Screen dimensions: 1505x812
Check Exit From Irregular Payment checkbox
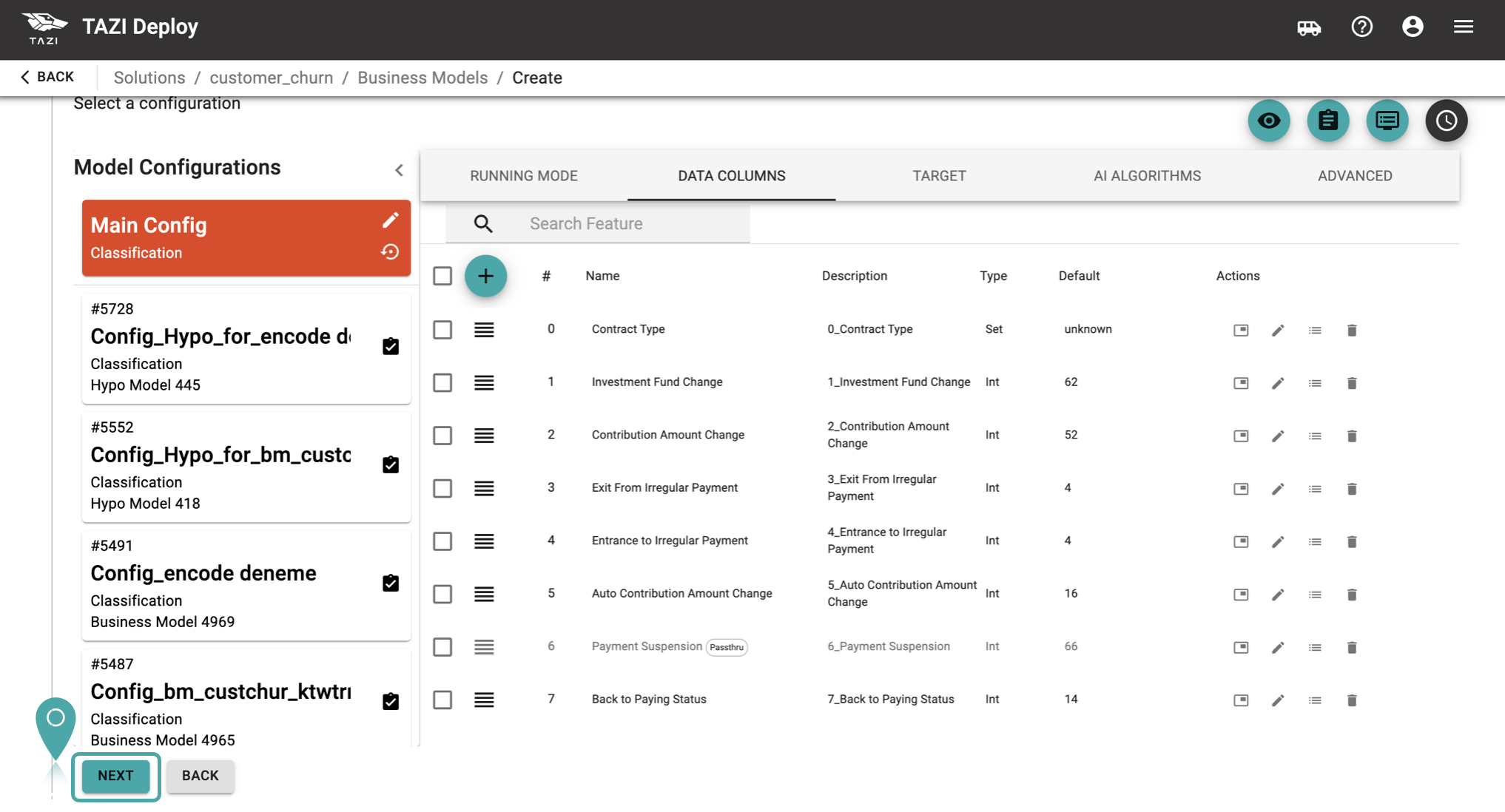coord(442,488)
